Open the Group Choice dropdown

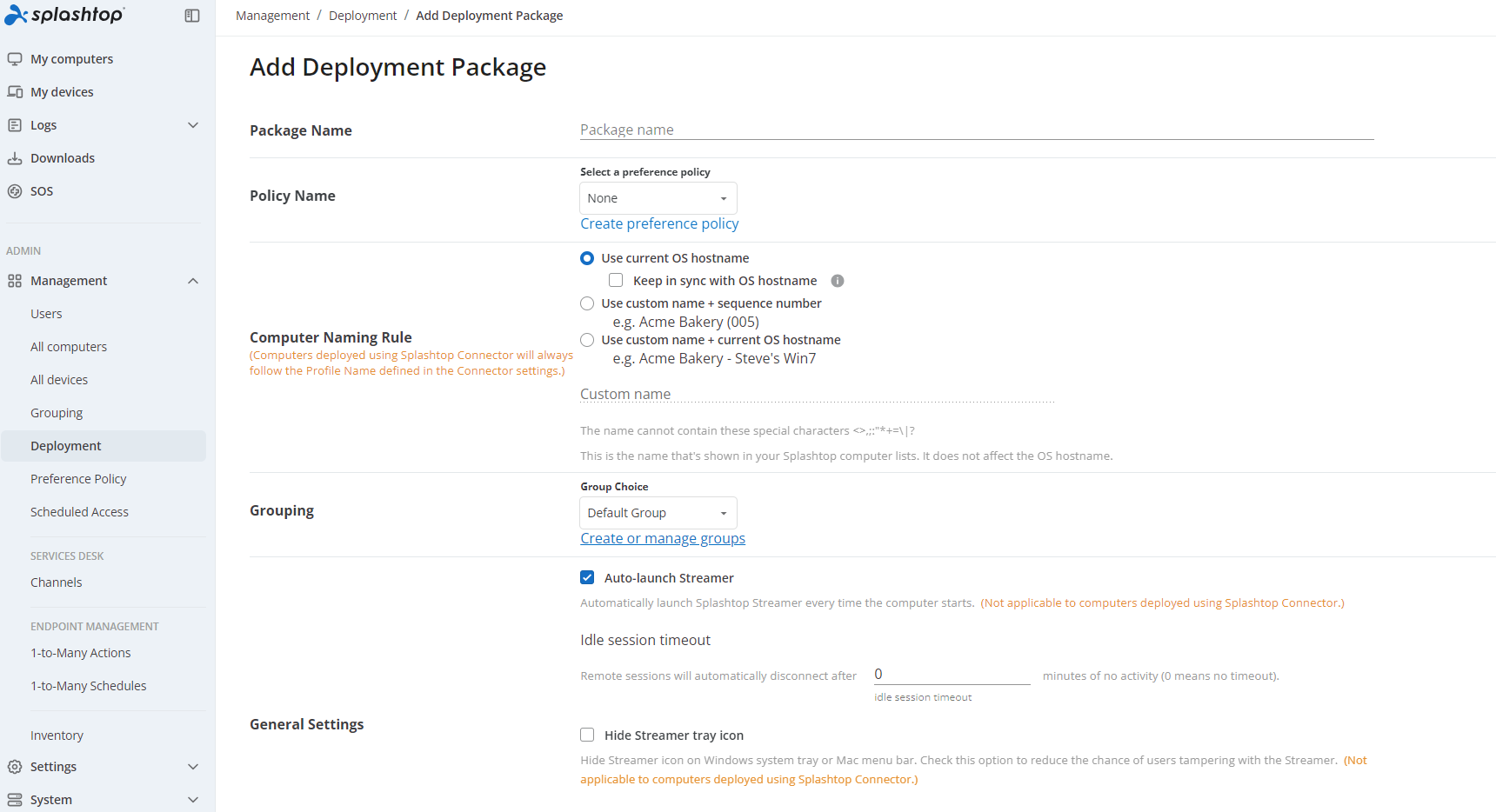[x=658, y=513]
